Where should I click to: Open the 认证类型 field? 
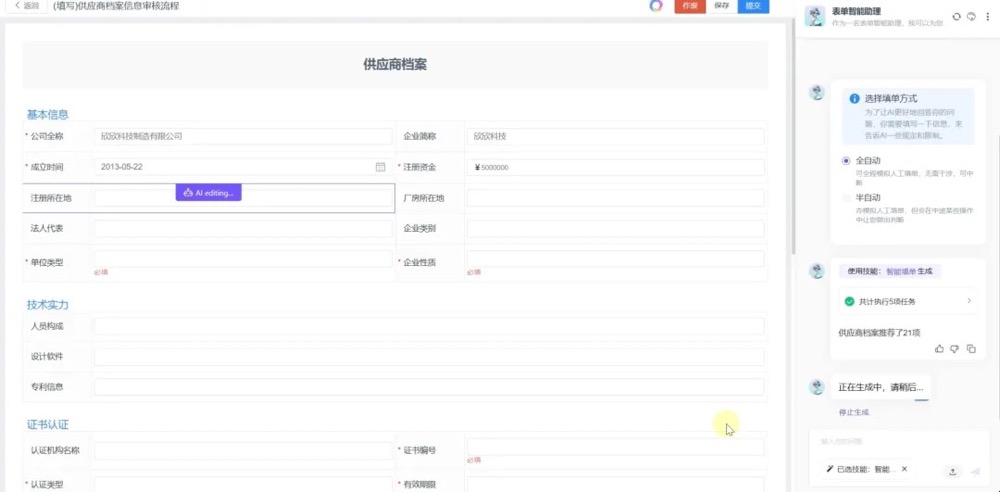pyautogui.click(x=243, y=484)
